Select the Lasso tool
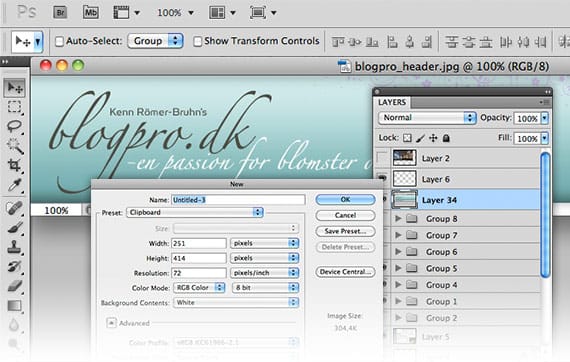Screen dimensions: 570x362 [x=15, y=126]
